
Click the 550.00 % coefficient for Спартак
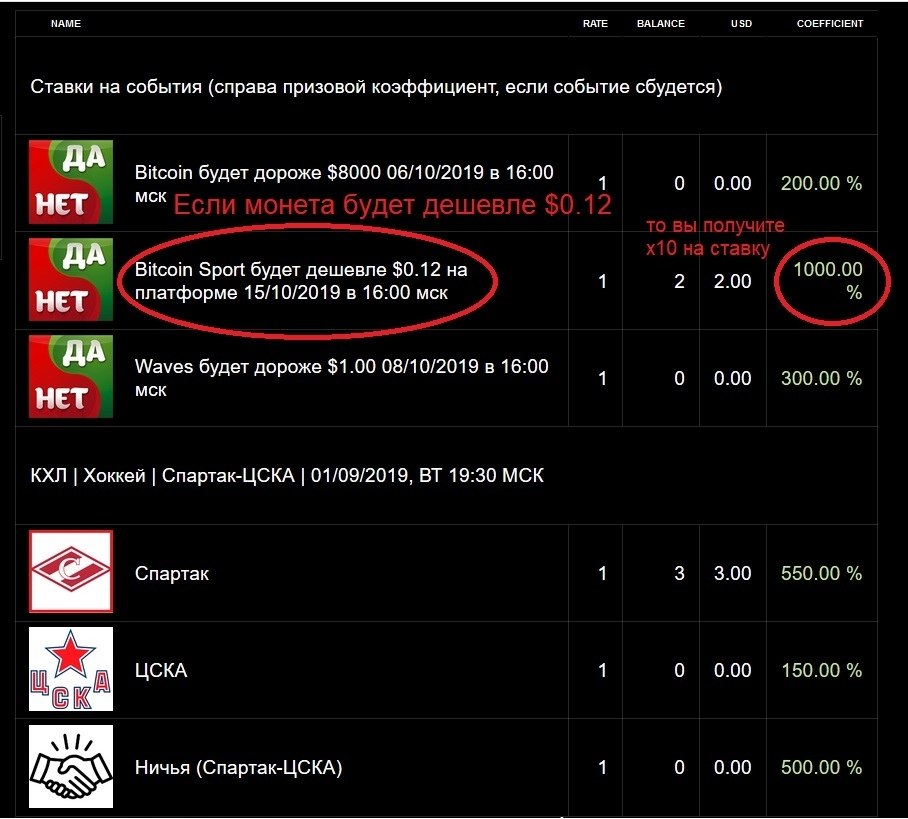click(x=821, y=573)
